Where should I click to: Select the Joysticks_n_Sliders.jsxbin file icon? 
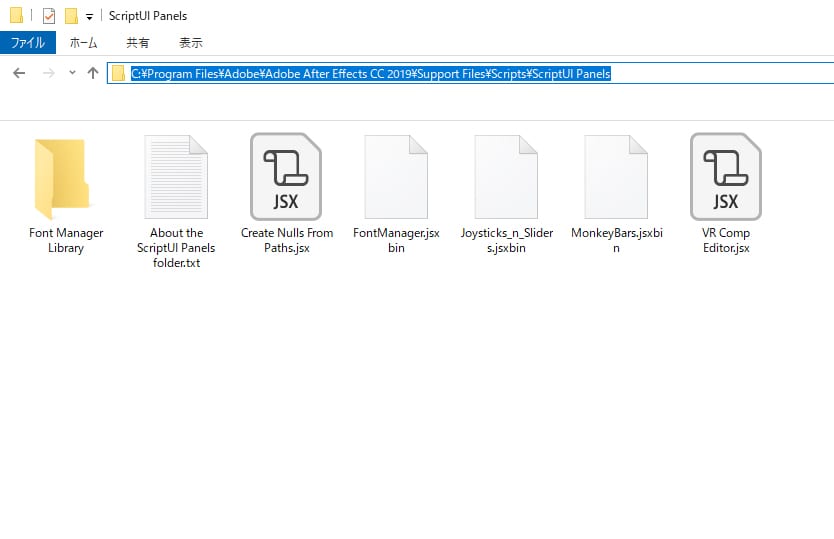pos(506,177)
